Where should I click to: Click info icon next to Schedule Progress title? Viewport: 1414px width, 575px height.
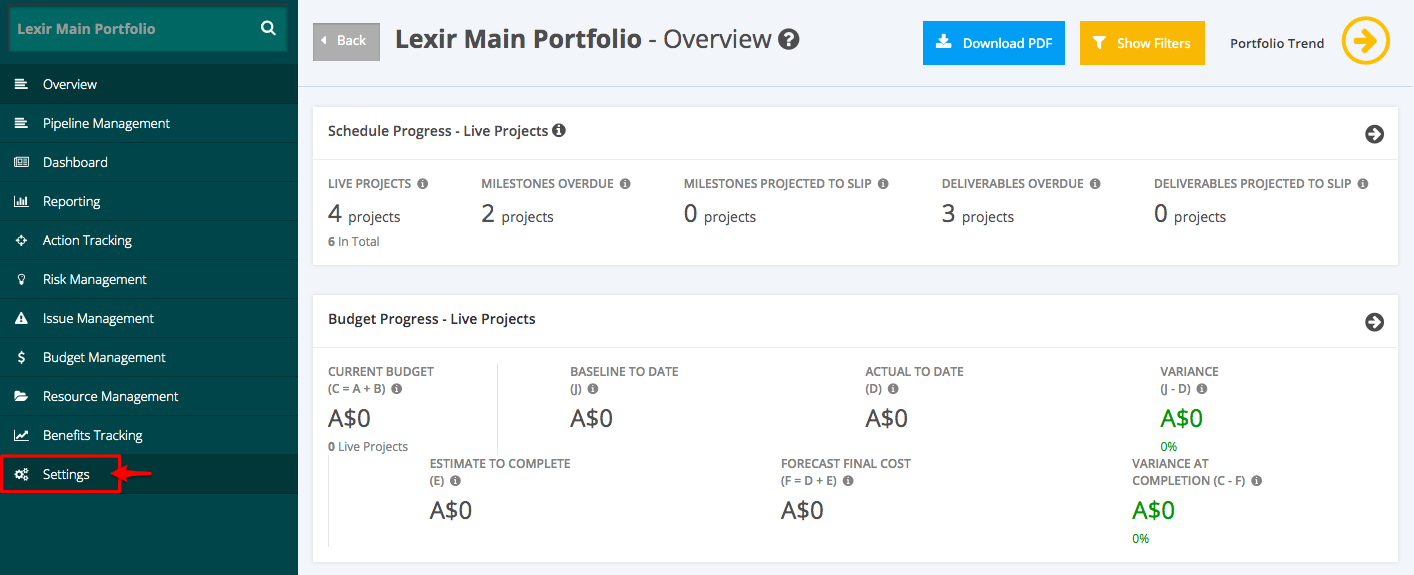click(x=559, y=130)
